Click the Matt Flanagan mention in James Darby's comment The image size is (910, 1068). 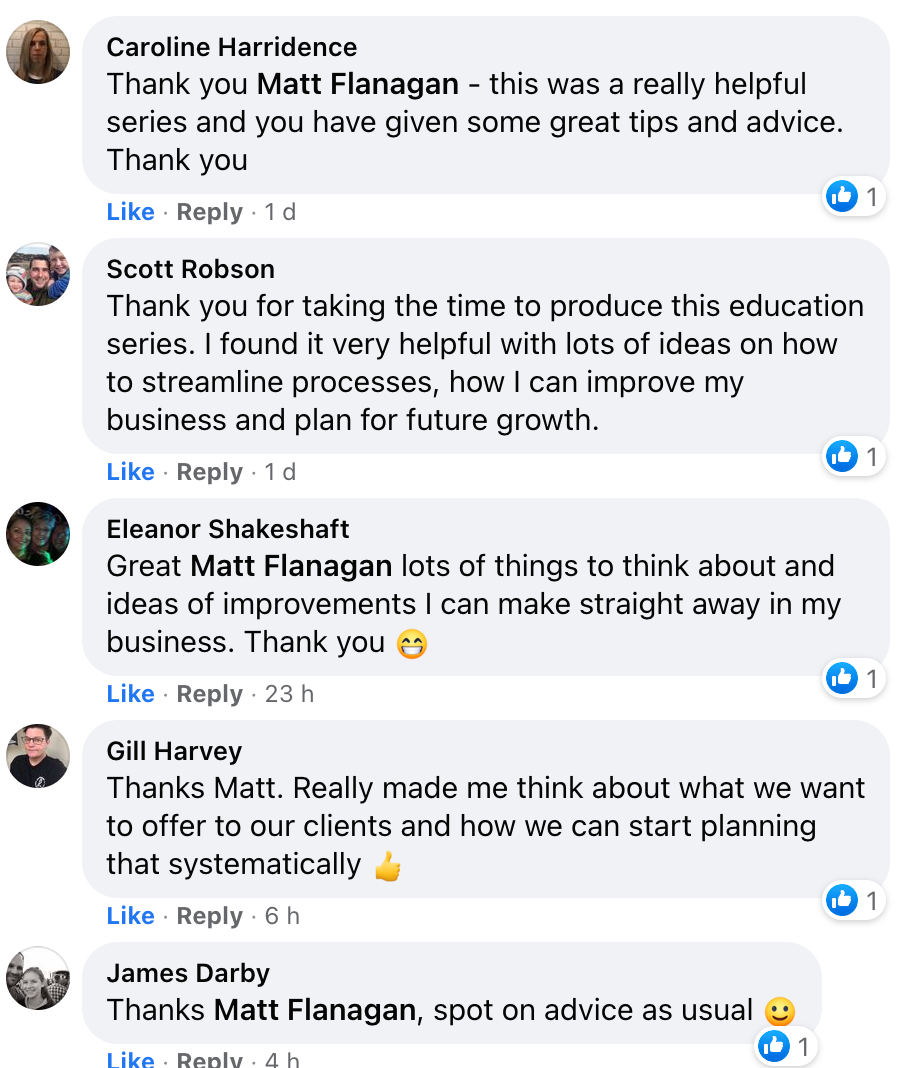[x=315, y=1010]
